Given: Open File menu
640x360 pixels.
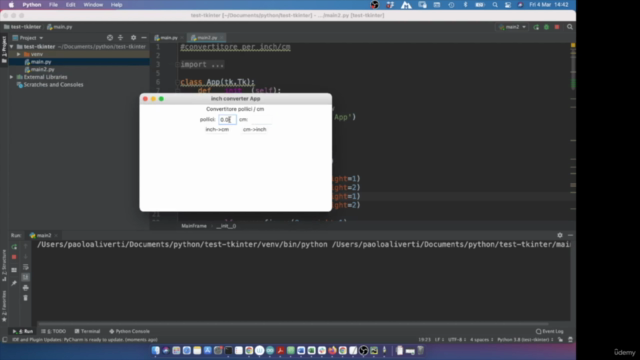Looking at the screenshot, I should 53,5.
